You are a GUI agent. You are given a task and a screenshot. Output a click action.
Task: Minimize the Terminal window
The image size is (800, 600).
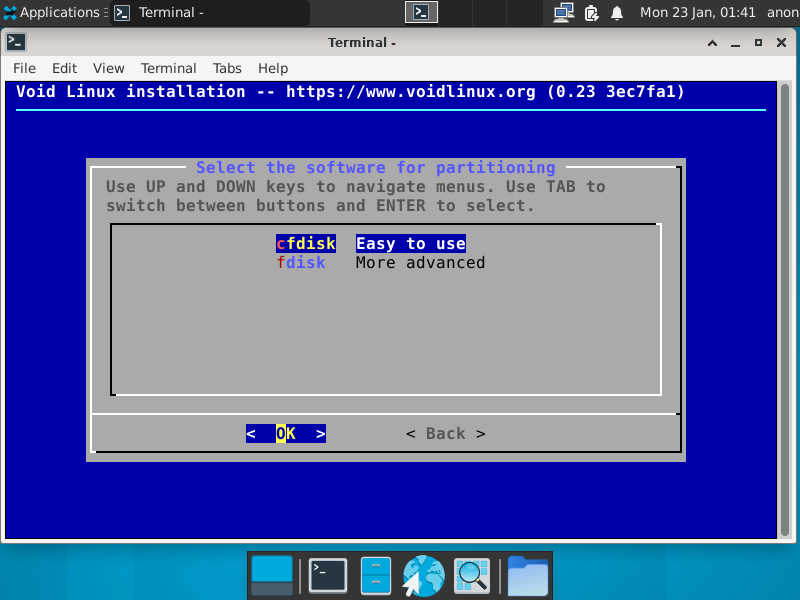(735, 43)
